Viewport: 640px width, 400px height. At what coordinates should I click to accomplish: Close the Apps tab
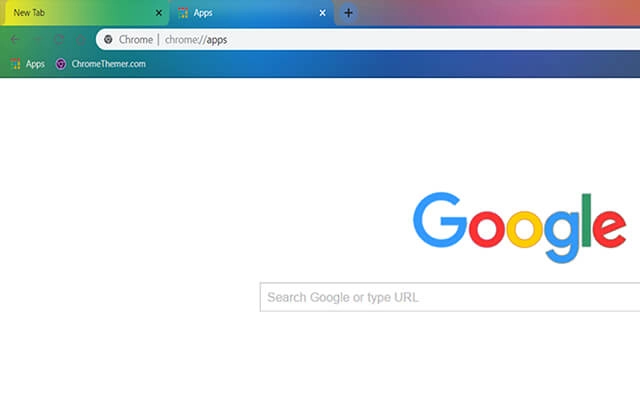click(322, 13)
